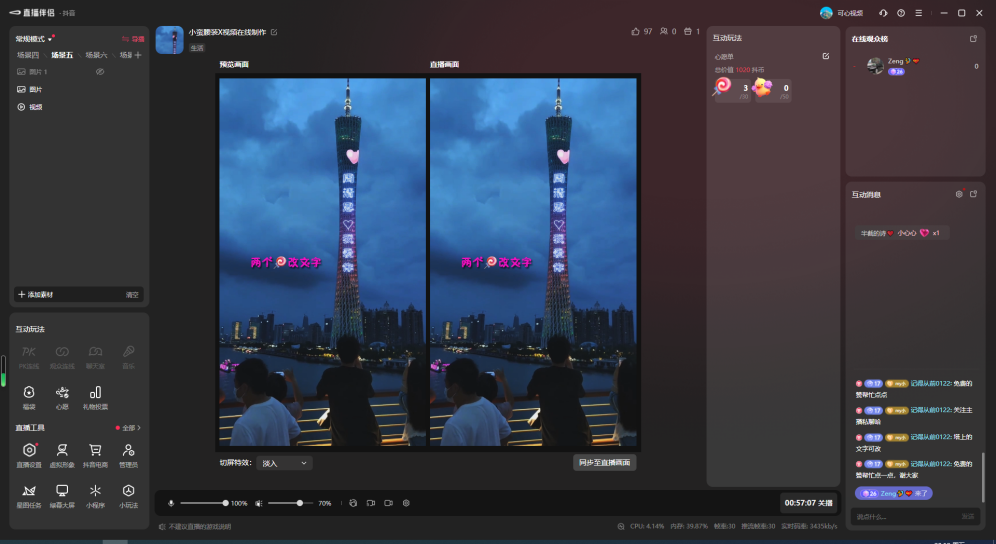Open the 切屏特效 淡入 dropdown
This screenshot has width=996, height=544.
pyautogui.click(x=284, y=463)
